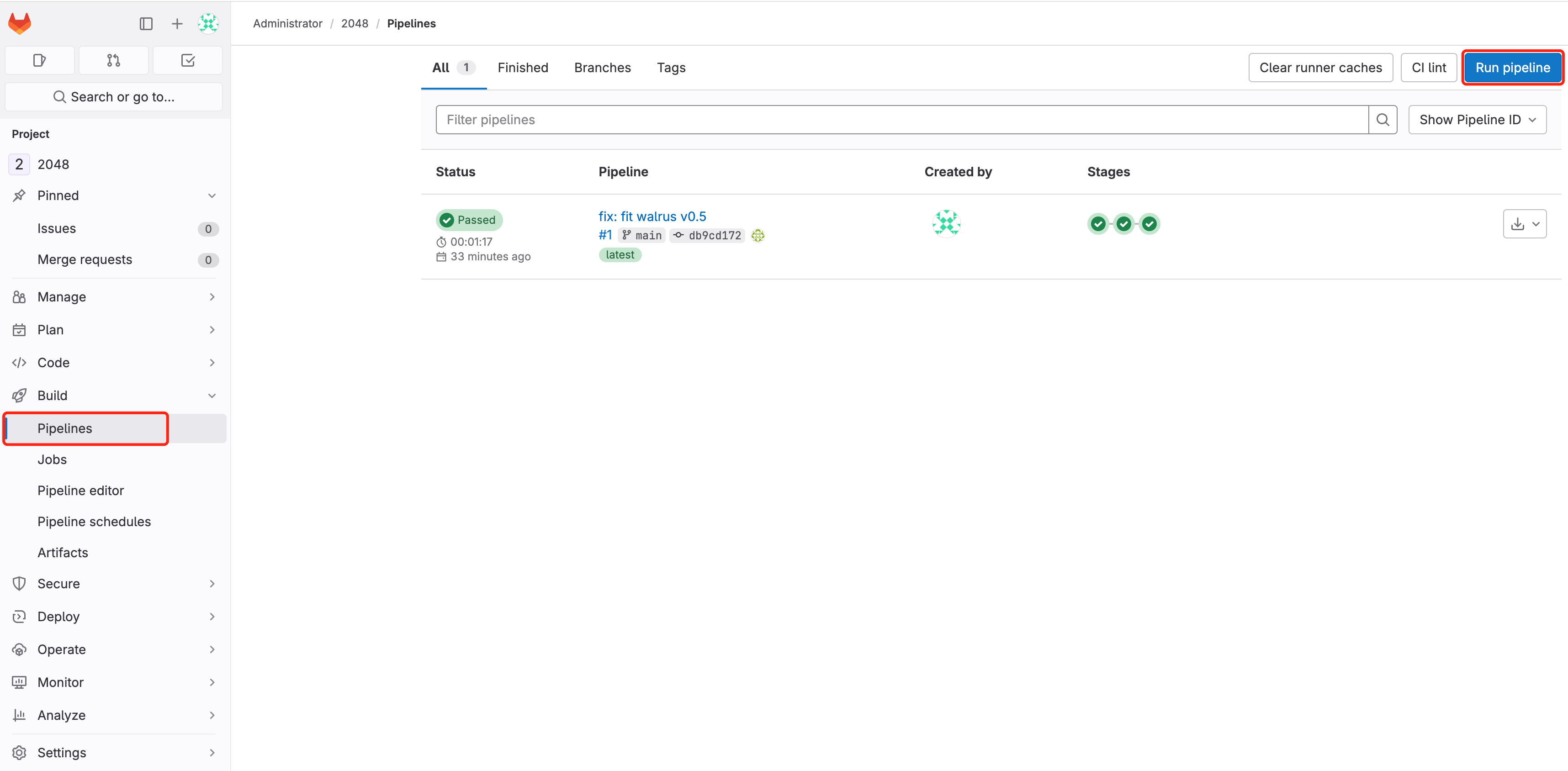Click into the Filter pipelines input field
Viewport: 1568px width, 771px height.
901,120
